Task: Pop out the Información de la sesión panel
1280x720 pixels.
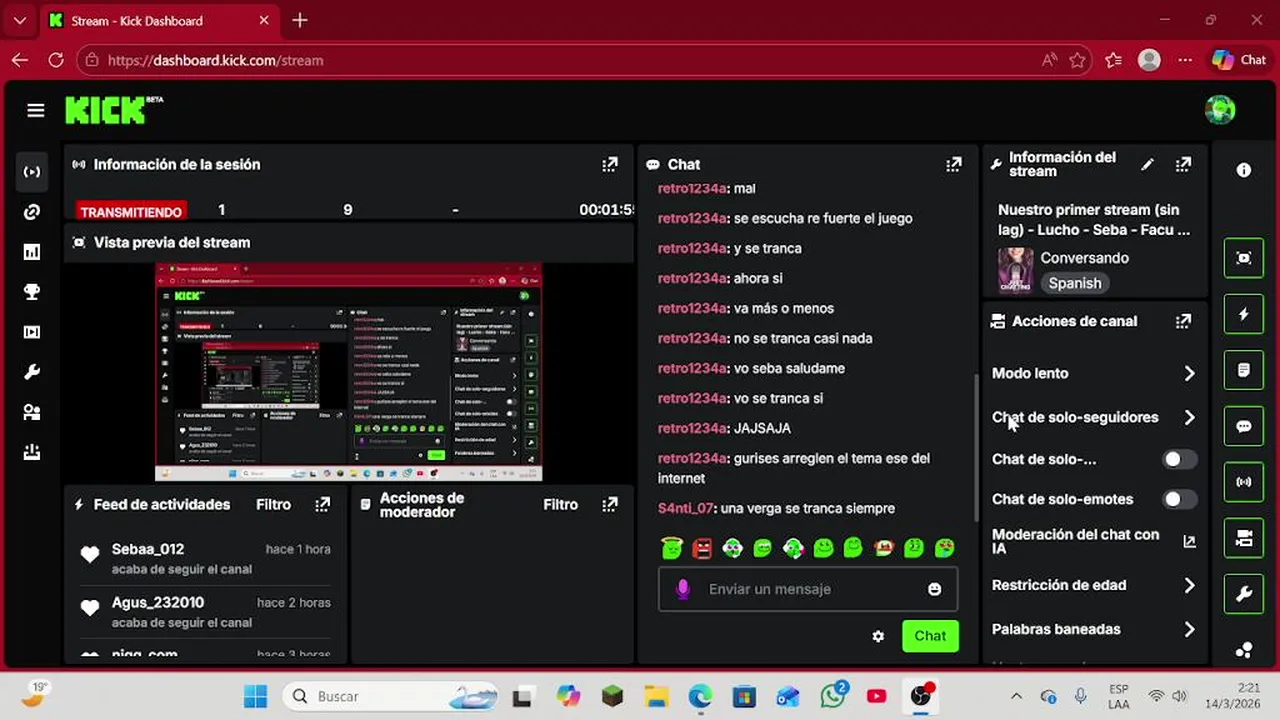Action: click(610, 164)
